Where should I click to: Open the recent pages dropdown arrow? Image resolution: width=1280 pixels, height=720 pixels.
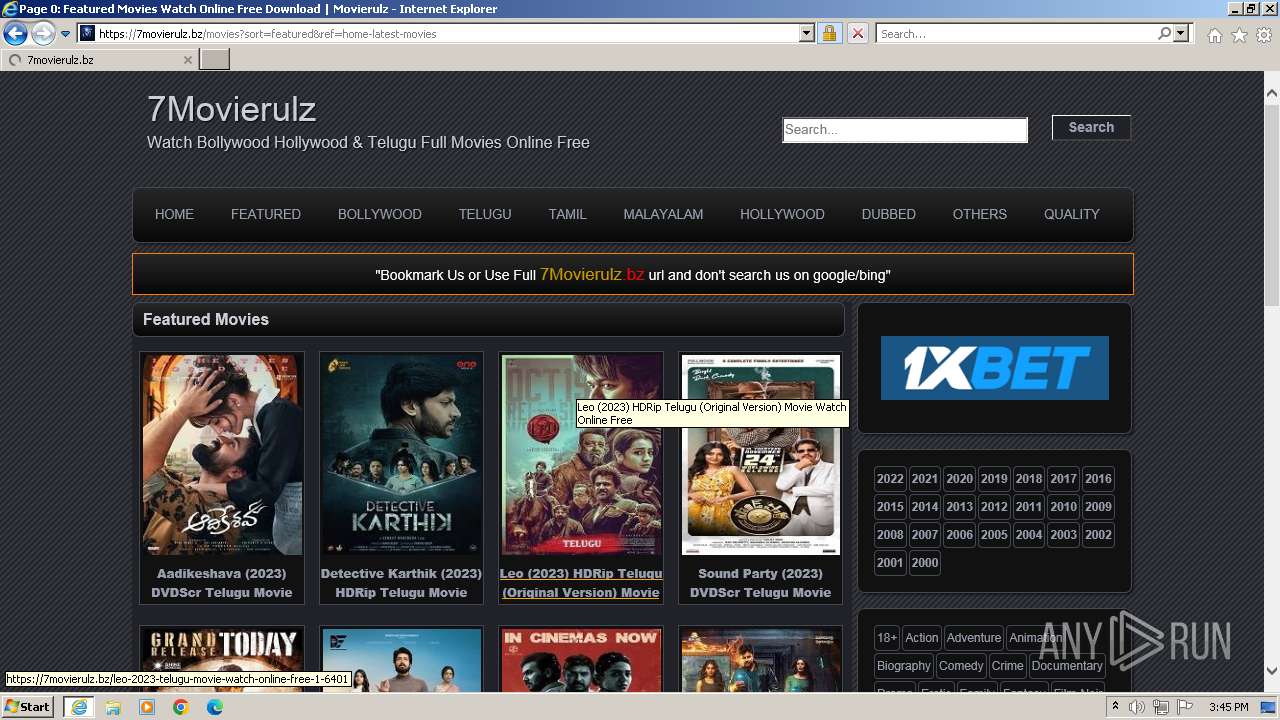point(66,34)
